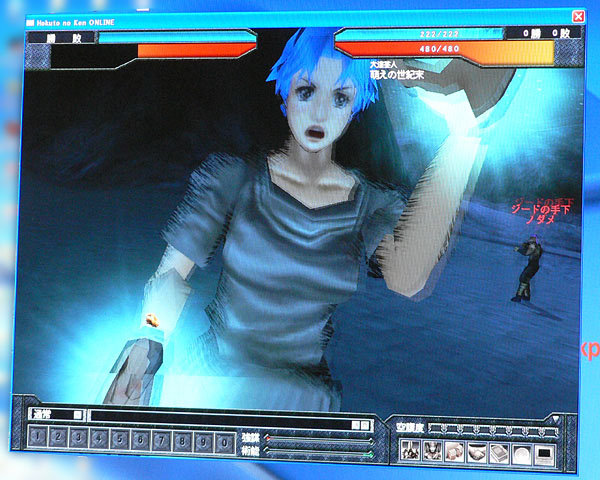600x480 pixels.
Task: Click the 強謀 gauge bar
Action: point(319,440)
